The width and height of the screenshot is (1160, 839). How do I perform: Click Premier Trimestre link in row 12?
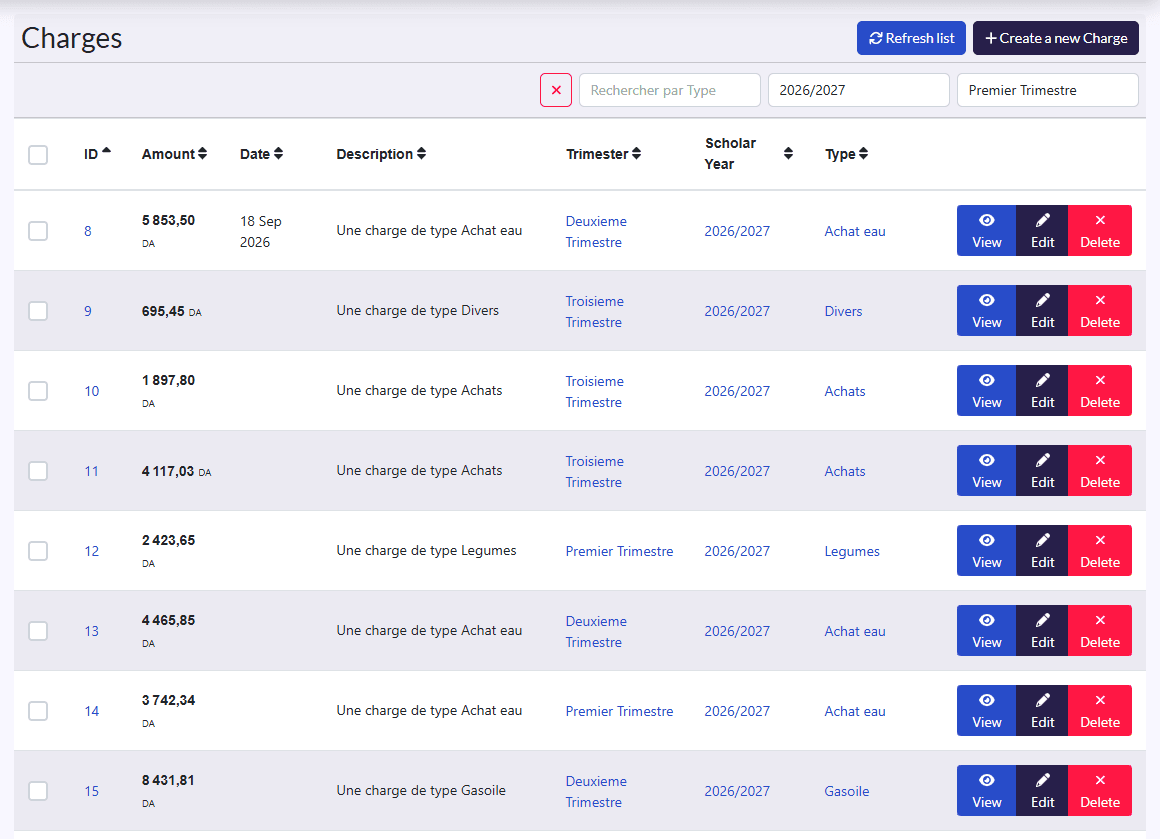pyautogui.click(x=619, y=551)
